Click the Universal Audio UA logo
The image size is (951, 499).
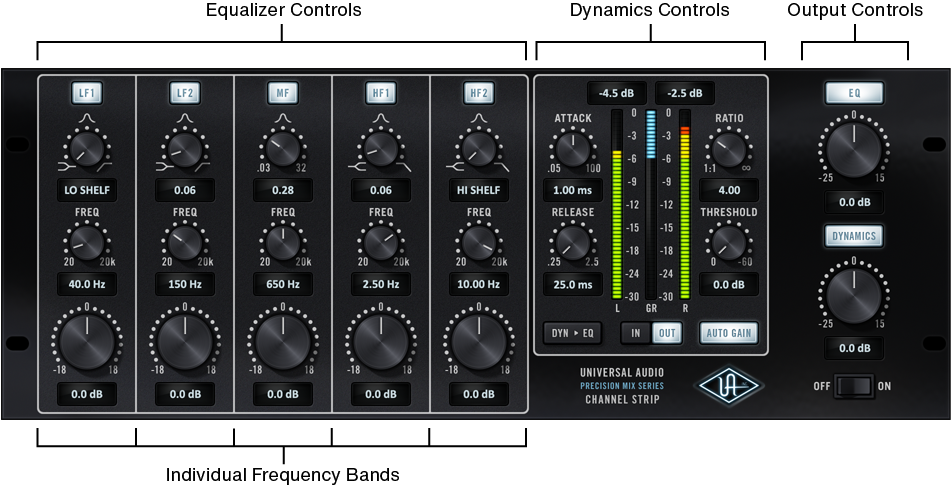(728, 386)
